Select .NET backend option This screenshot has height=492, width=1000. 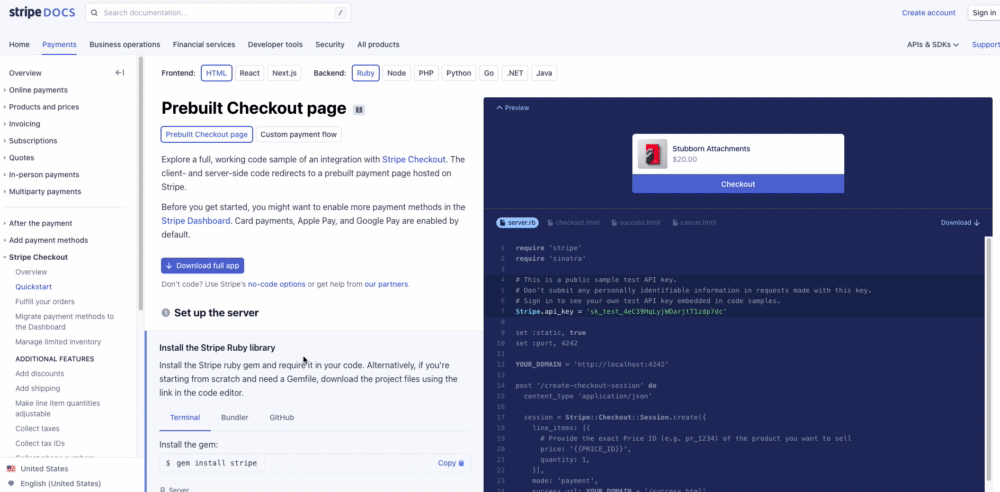(x=515, y=73)
